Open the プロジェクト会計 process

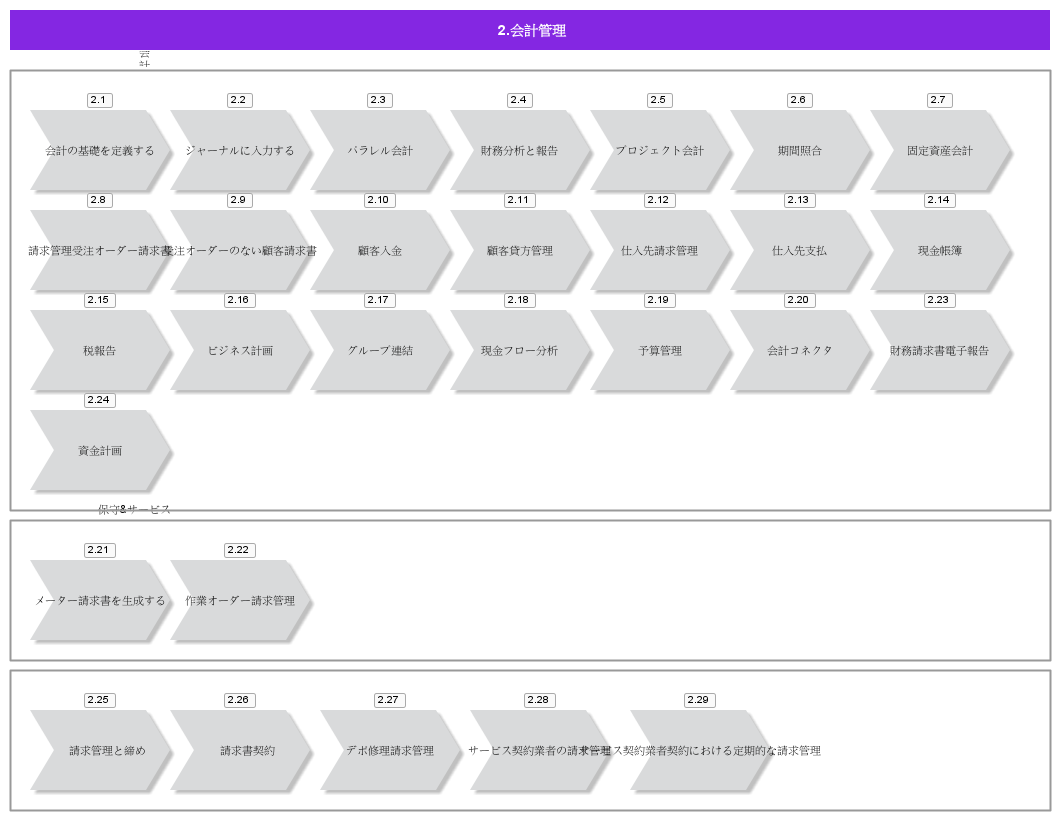coord(660,150)
